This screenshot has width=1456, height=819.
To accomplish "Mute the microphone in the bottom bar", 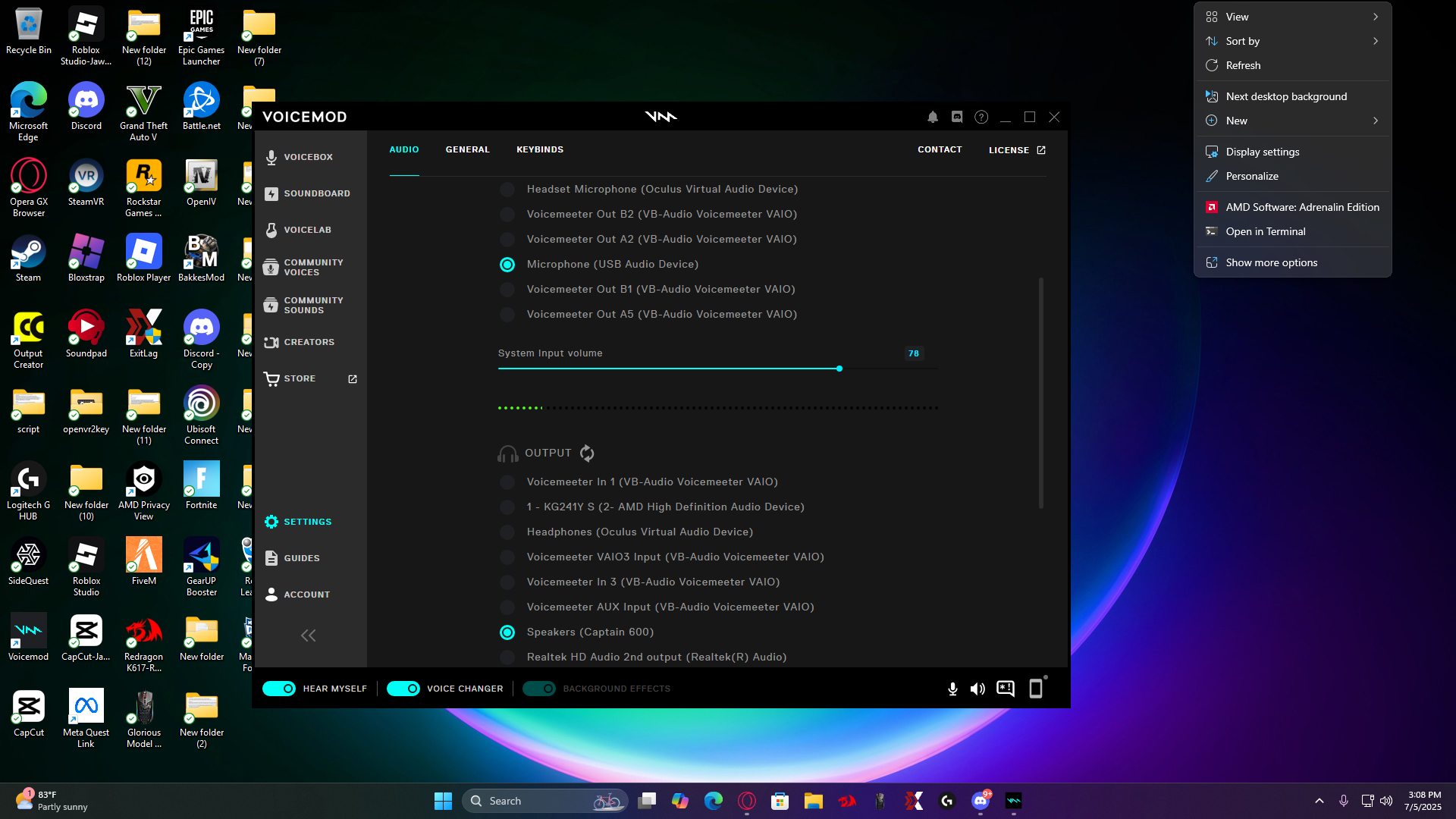I will (x=952, y=689).
